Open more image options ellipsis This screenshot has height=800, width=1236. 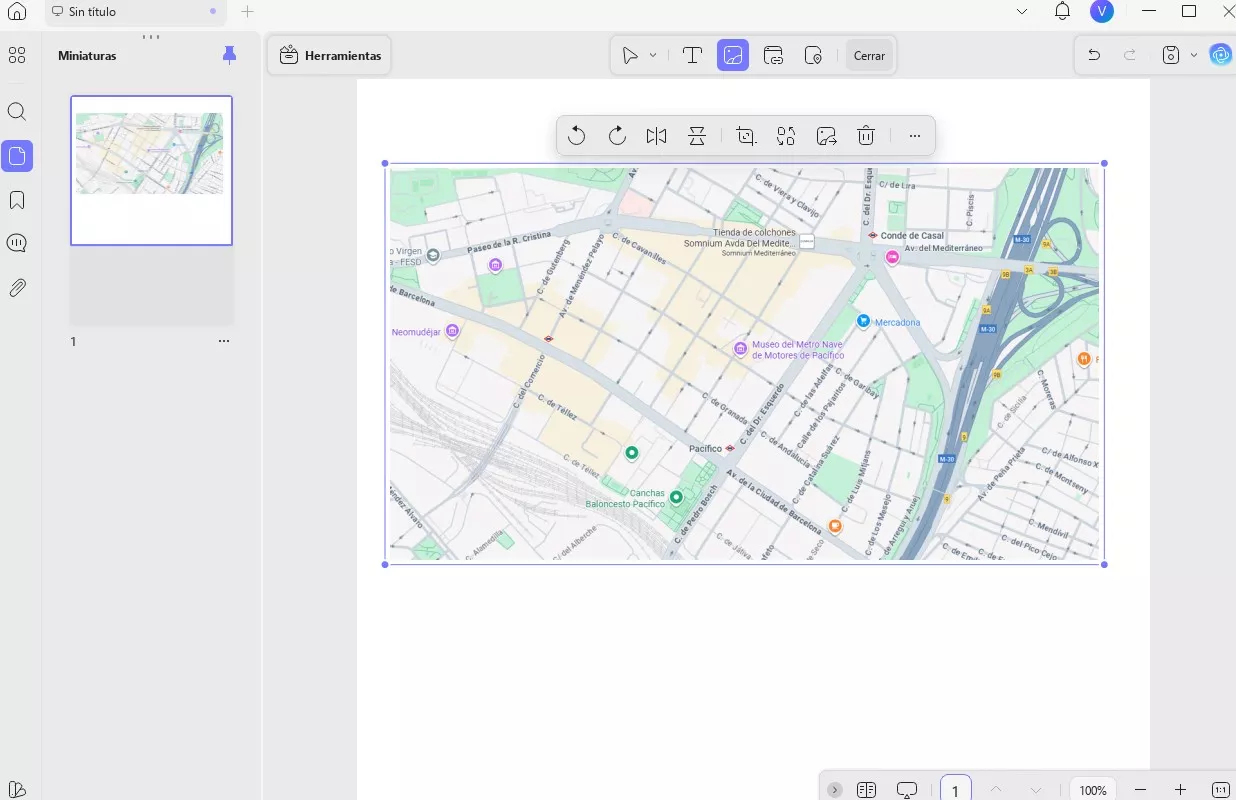tap(915, 136)
